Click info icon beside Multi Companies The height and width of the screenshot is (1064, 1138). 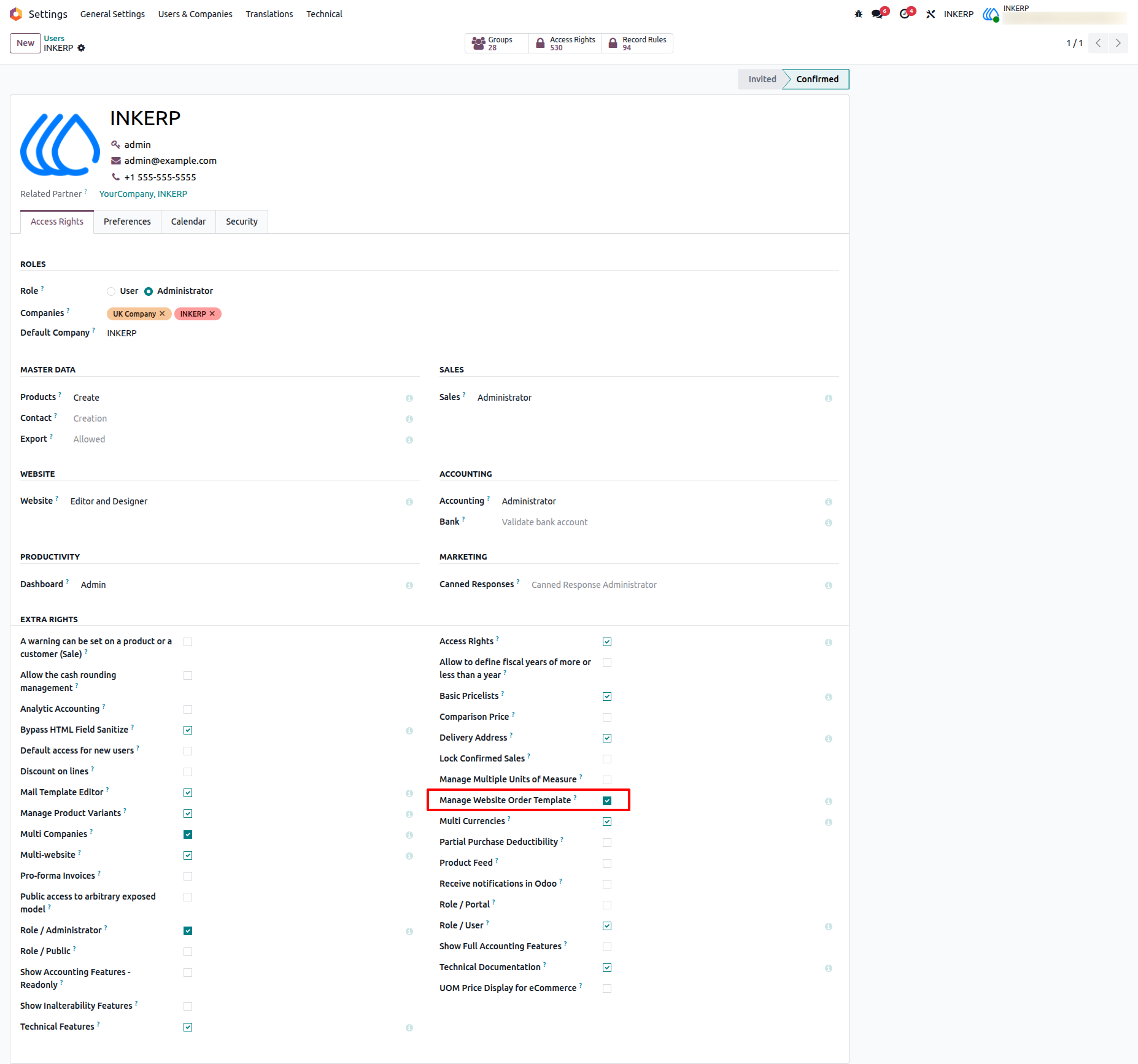(409, 835)
